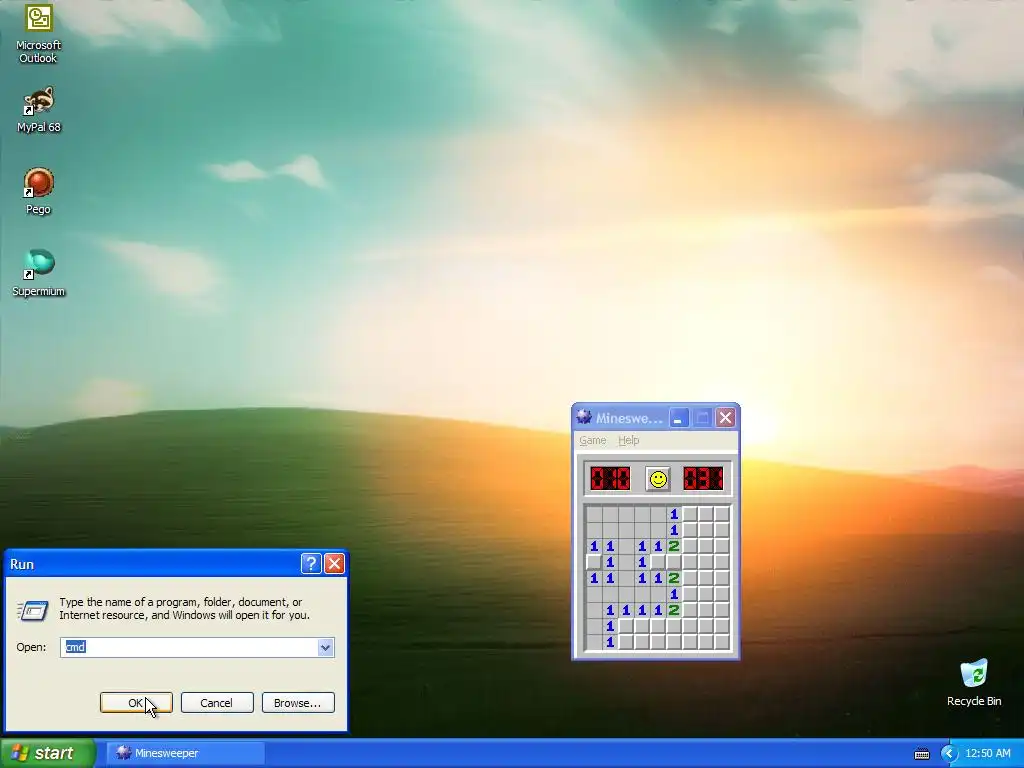Viewport: 1024px width, 768px height.
Task: Minimize the Minesweeper window
Action: point(678,418)
